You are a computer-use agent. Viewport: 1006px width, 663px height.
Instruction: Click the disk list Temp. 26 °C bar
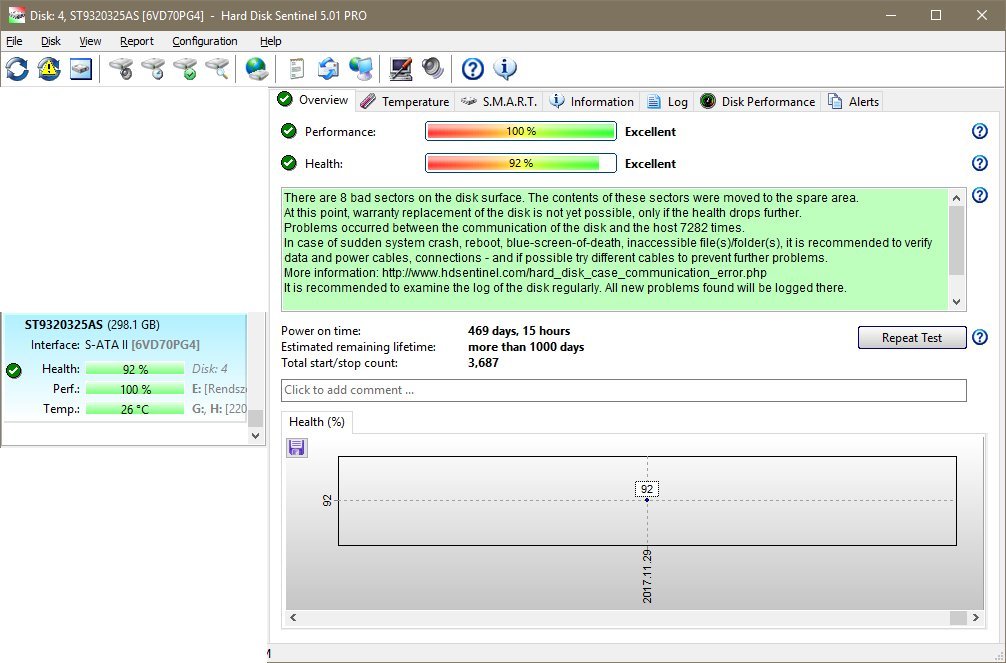[x=135, y=409]
